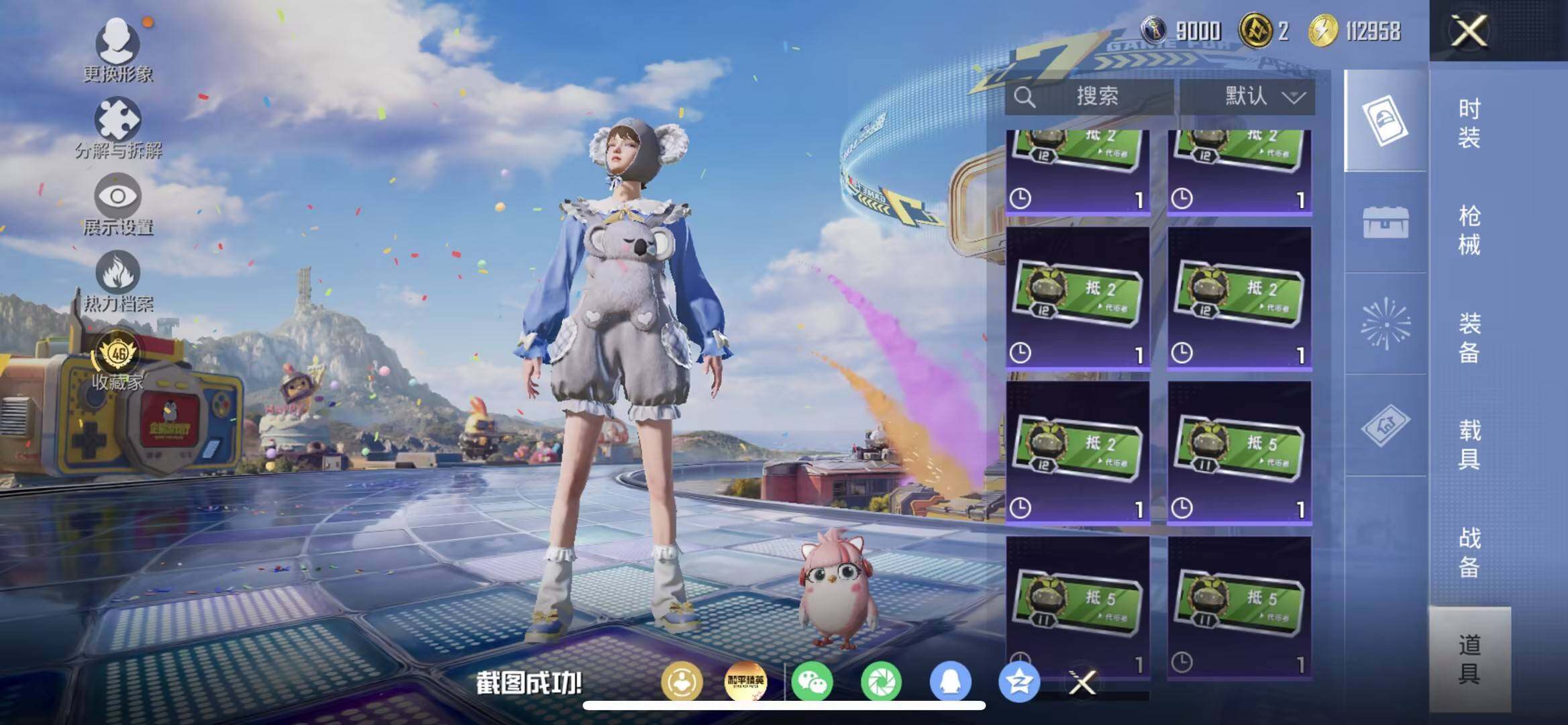Select first 抵5 voucher card
Screen dimensions: 1568x725
coord(1239,452)
